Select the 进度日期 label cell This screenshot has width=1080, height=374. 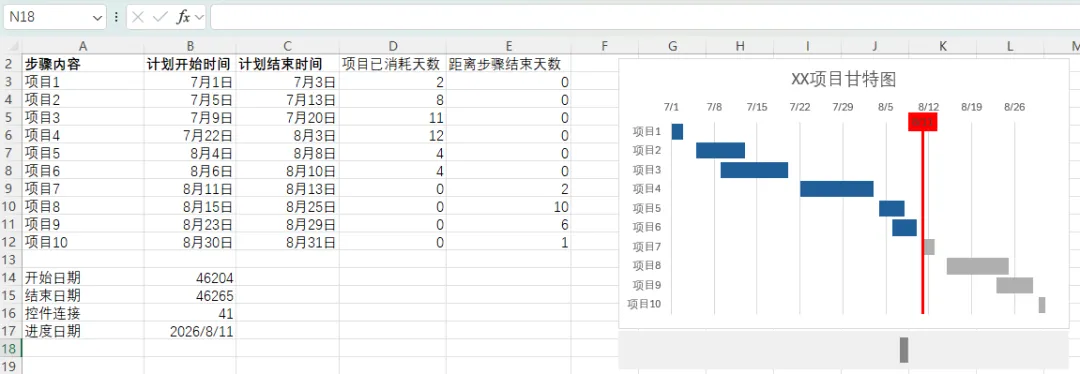point(83,331)
